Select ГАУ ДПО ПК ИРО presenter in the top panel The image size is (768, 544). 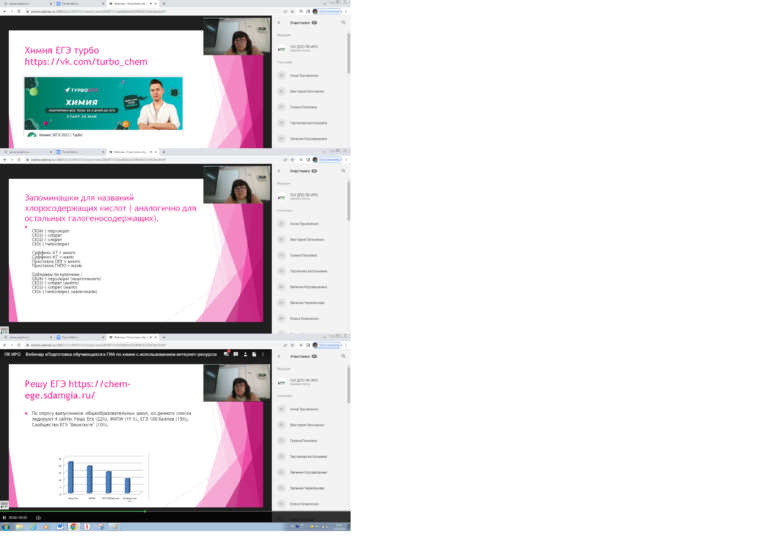pos(304,47)
